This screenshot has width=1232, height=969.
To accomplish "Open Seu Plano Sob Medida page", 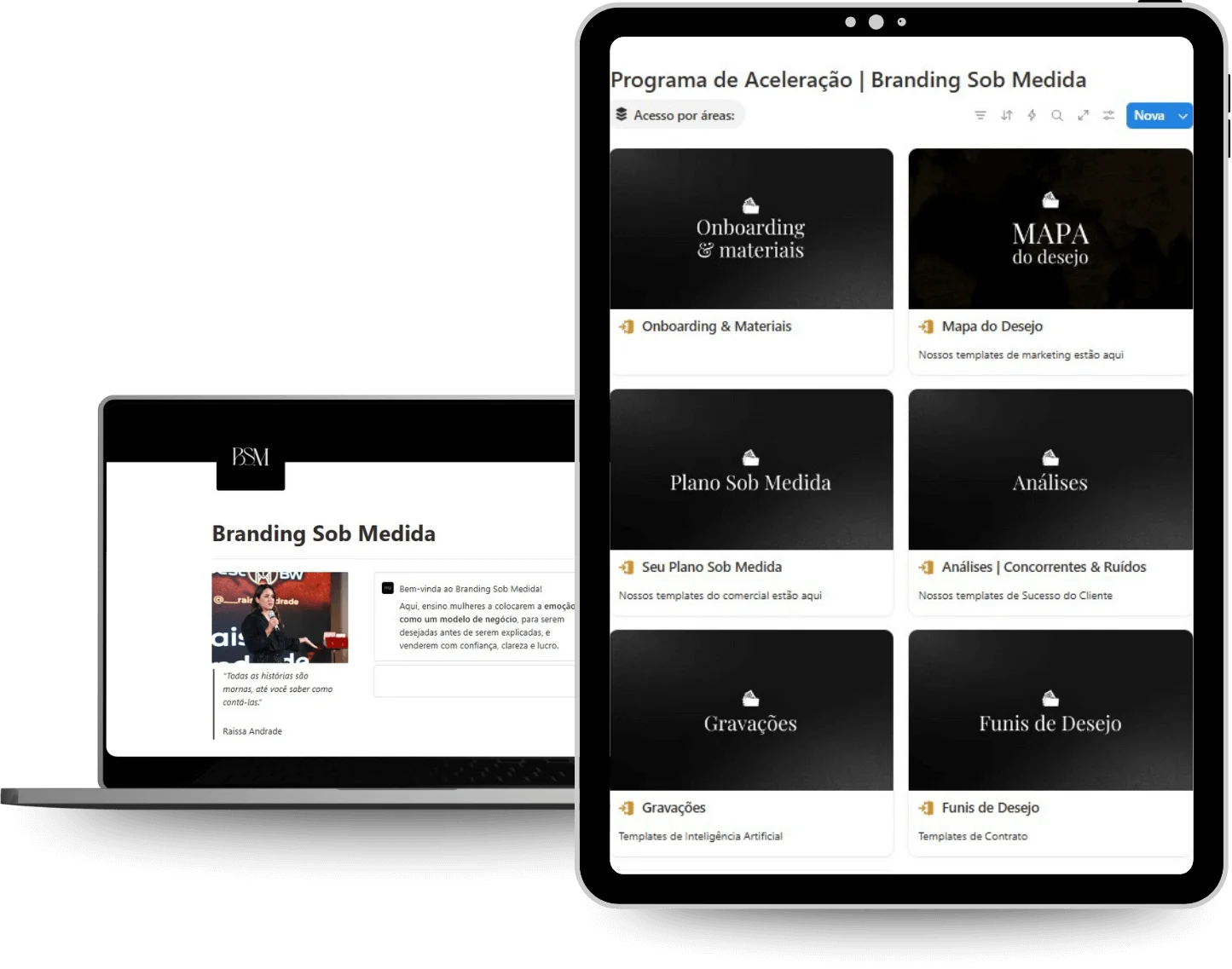I will 711,567.
